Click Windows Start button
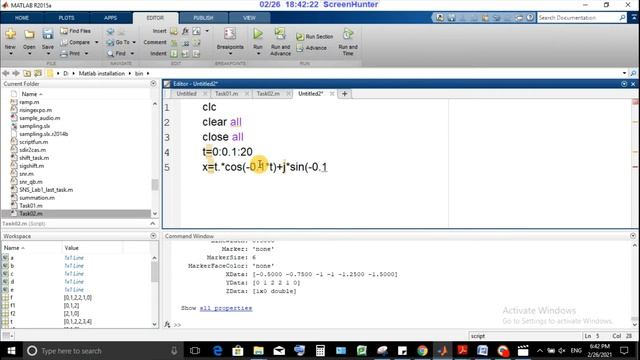Viewport: 640px width, 360px height. pos(11,351)
